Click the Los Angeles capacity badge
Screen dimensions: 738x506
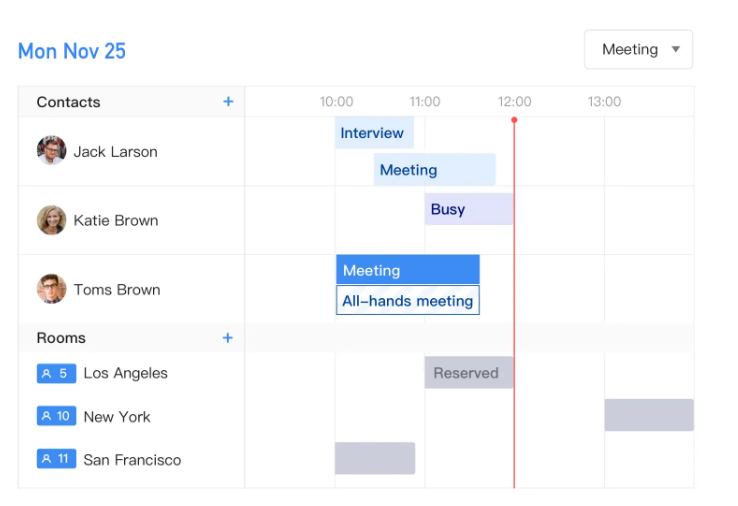tap(57, 373)
